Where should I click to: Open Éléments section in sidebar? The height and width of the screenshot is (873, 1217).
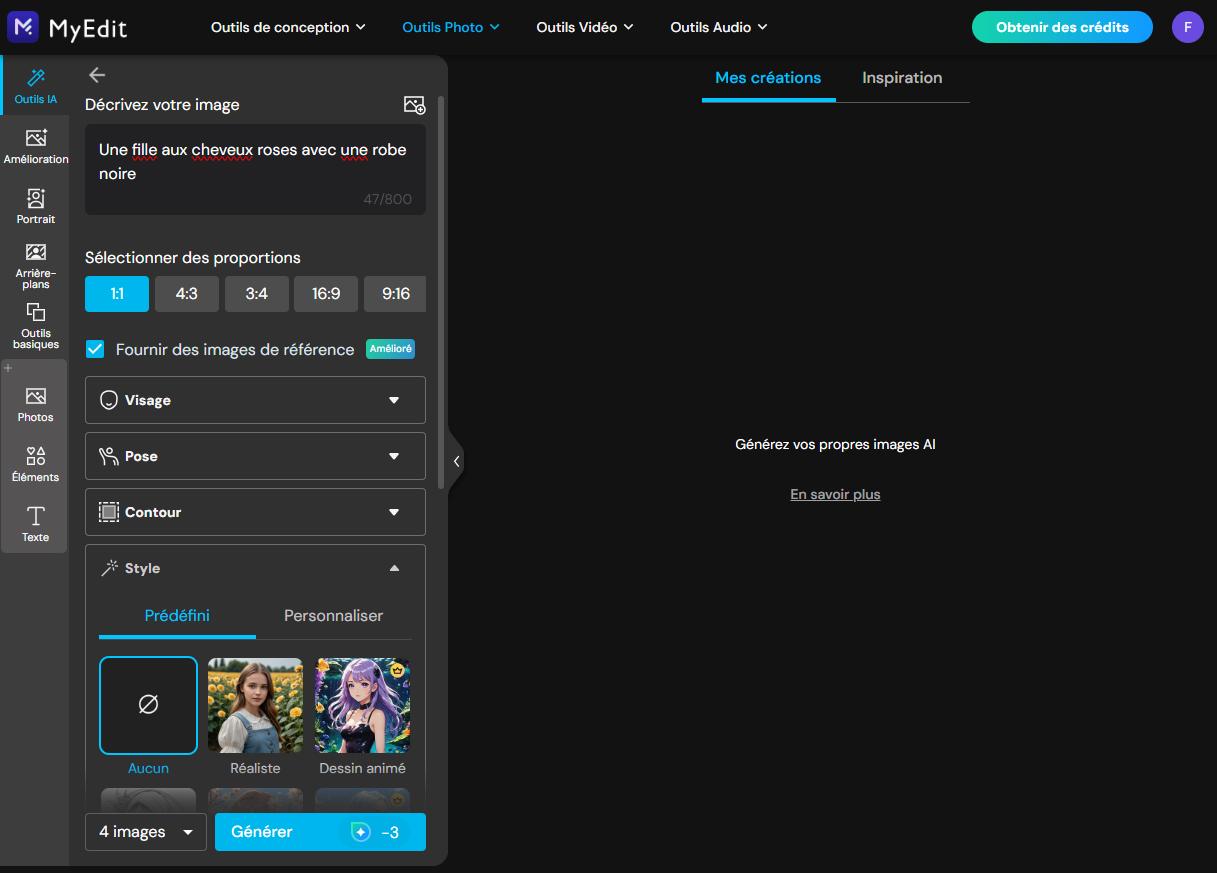coord(36,464)
